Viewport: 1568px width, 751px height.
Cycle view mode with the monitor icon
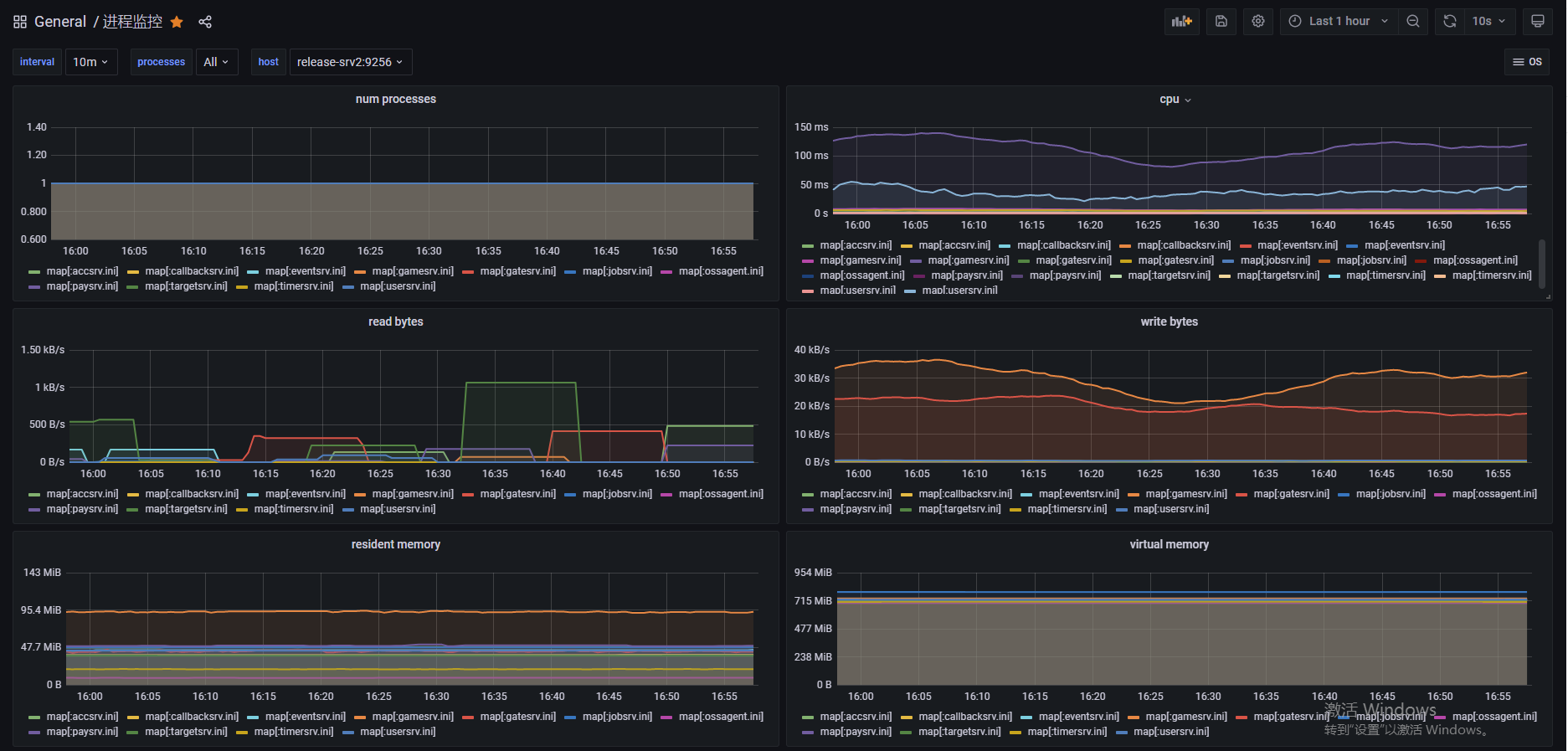coord(1538,22)
